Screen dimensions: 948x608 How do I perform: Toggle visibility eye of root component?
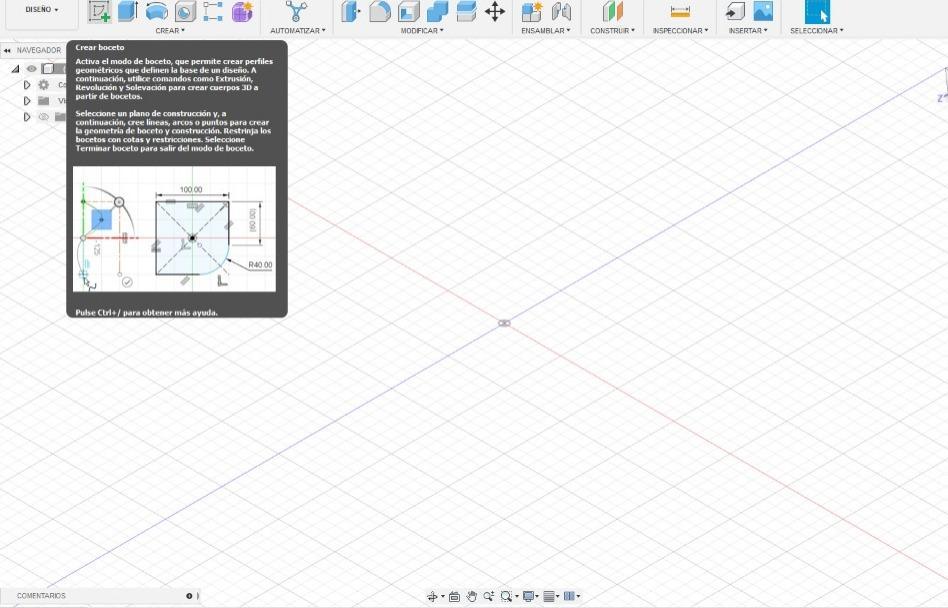[31, 69]
